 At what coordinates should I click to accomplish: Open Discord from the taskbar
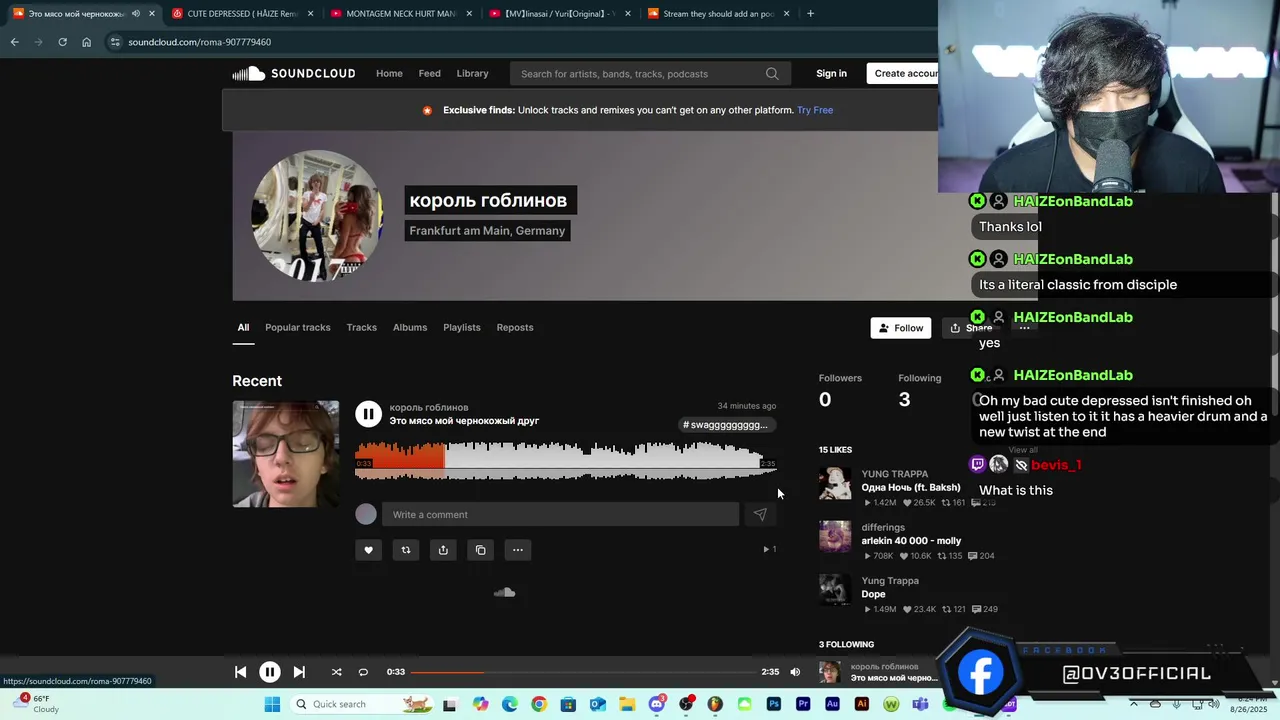[x=656, y=704]
